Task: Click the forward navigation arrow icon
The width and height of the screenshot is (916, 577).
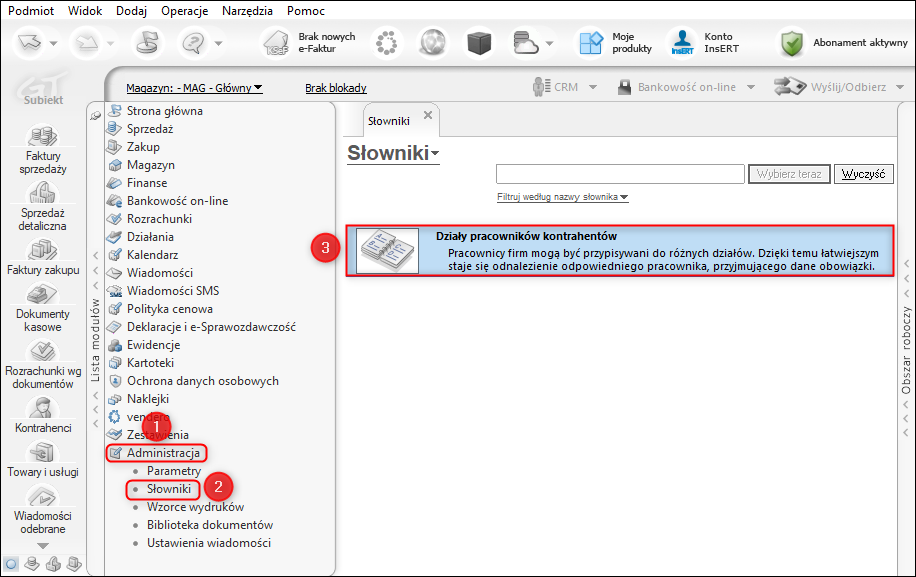Action: (x=87, y=43)
